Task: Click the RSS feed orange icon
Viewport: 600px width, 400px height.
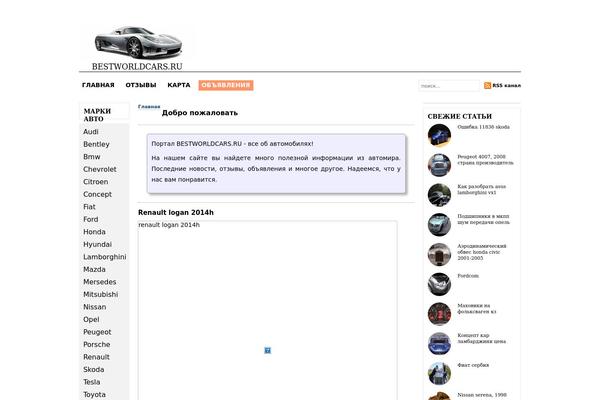Action: pyautogui.click(x=487, y=85)
